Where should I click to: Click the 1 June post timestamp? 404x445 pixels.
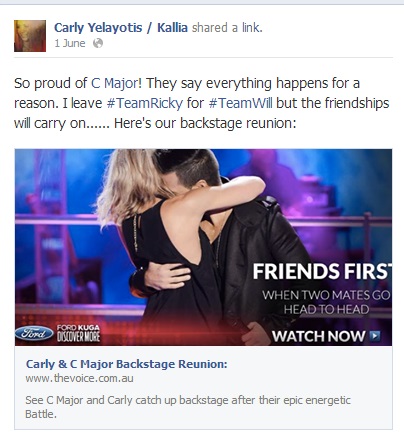click(x=70, y=43)
